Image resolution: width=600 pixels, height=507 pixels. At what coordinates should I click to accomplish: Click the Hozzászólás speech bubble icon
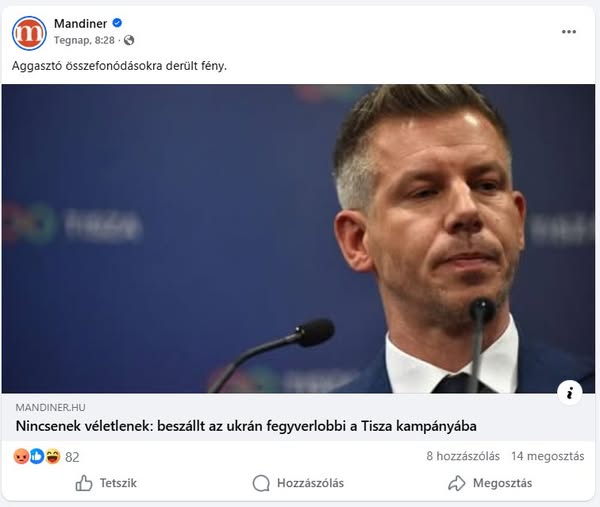click(261, 483)
